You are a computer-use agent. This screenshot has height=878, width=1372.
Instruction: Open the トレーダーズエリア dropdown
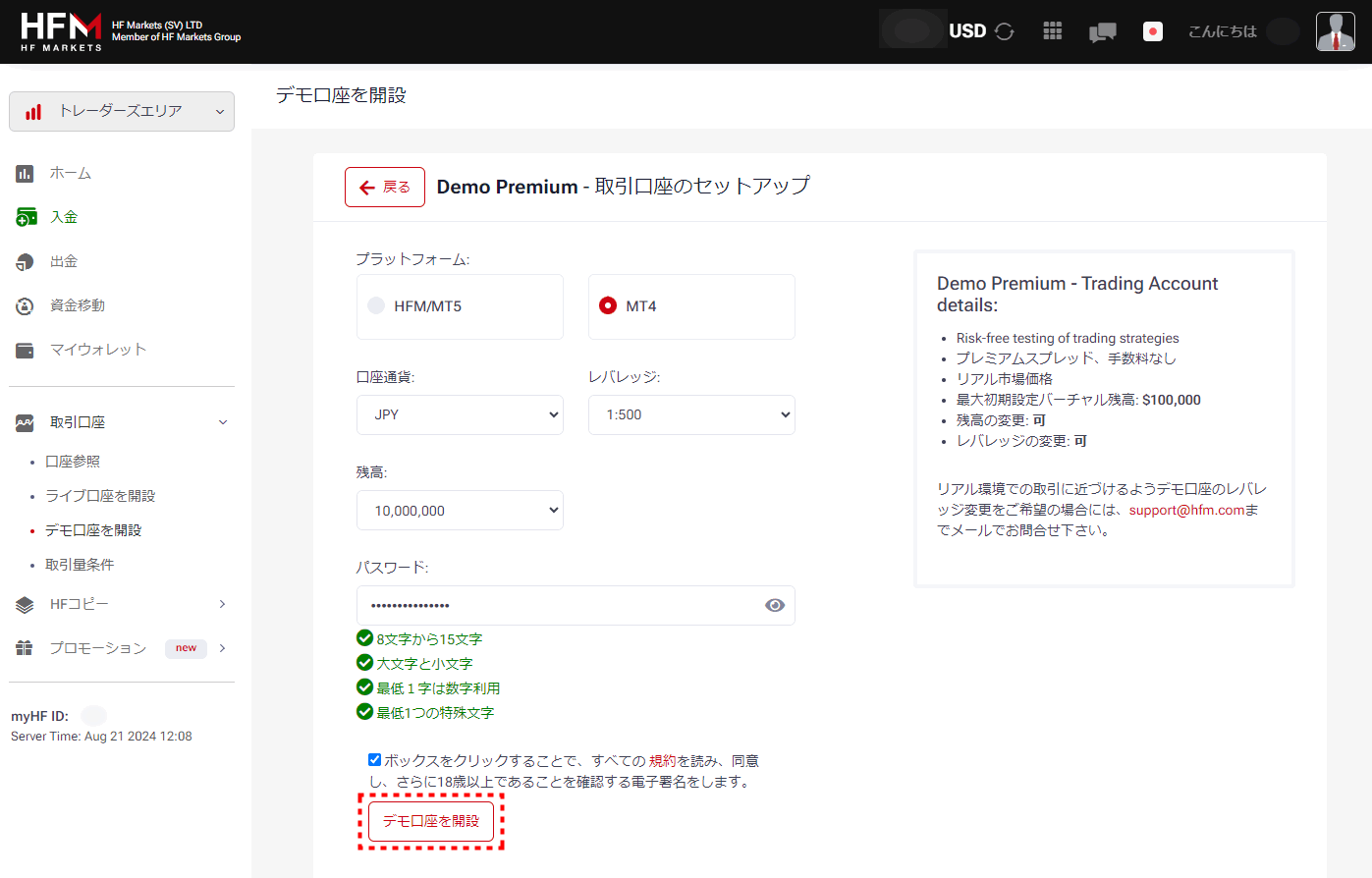pos(122,111)
